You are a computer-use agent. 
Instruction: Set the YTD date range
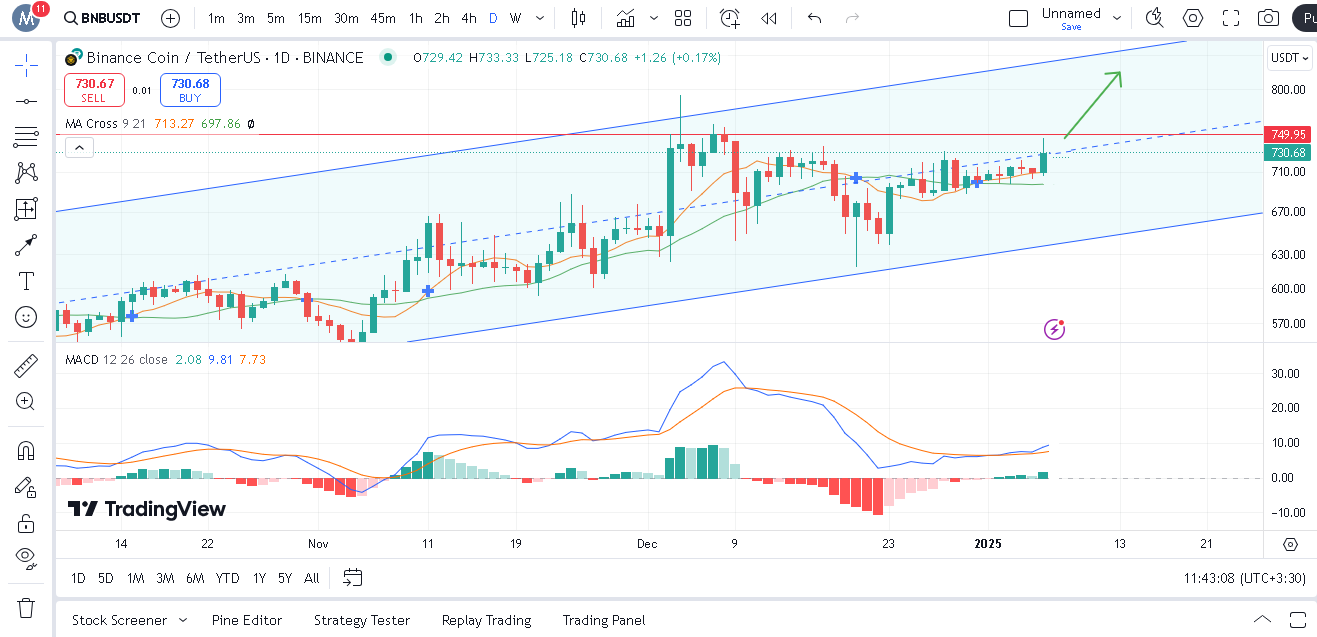point(228,578)
